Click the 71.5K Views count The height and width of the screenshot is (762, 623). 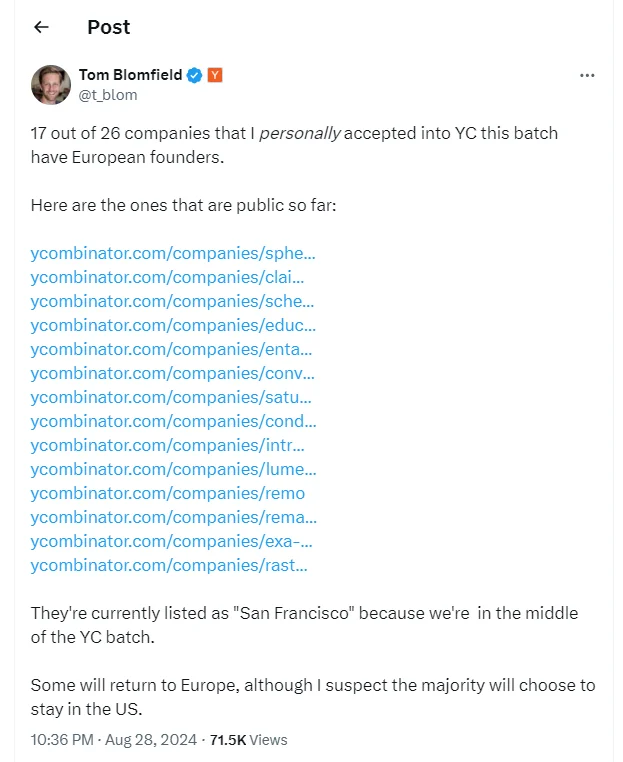(248, 740)
